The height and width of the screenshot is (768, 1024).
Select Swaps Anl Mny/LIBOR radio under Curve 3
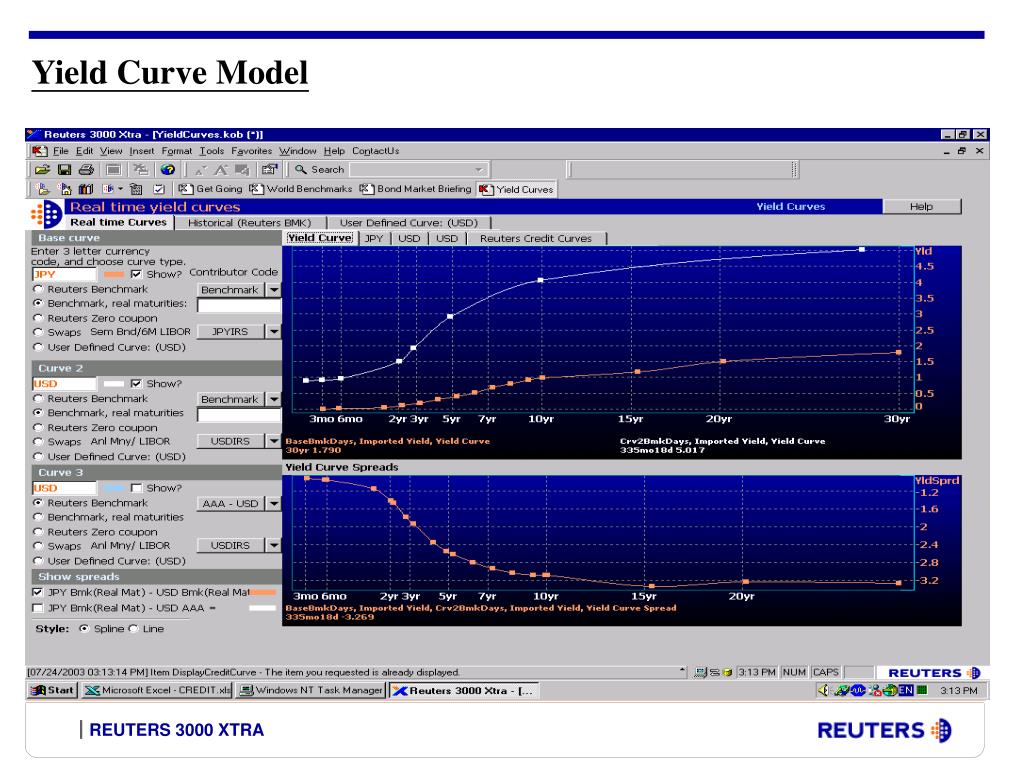click(38, 545)
